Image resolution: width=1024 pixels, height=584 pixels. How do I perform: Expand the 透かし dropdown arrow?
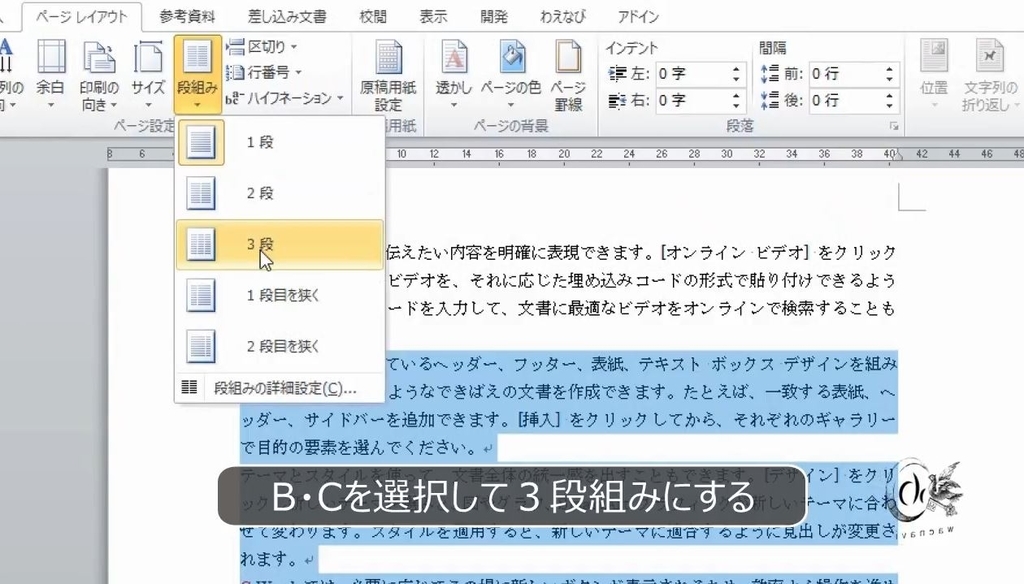click(x=453, y=105)
